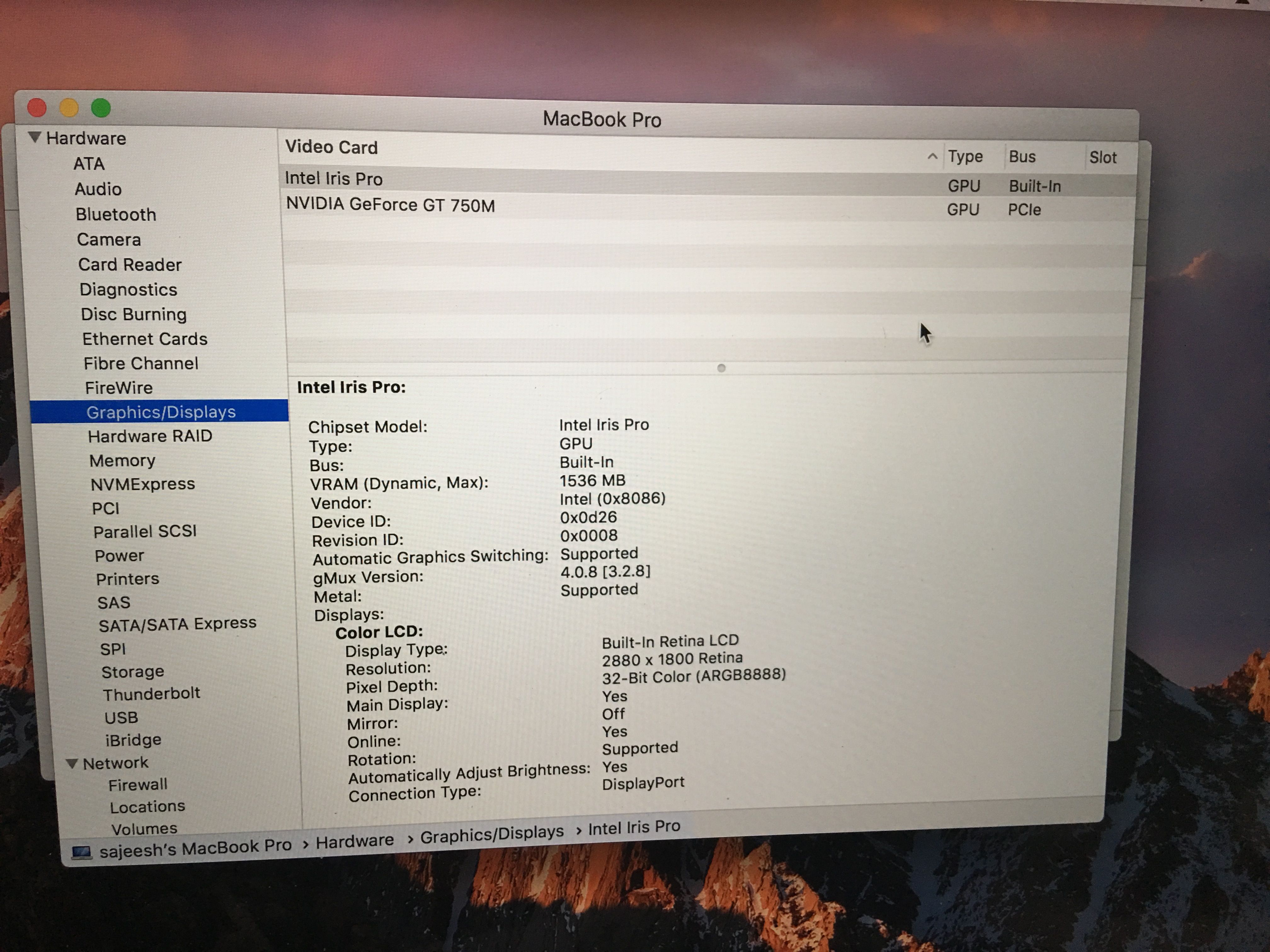Collapse the Network section triangle

72,763
